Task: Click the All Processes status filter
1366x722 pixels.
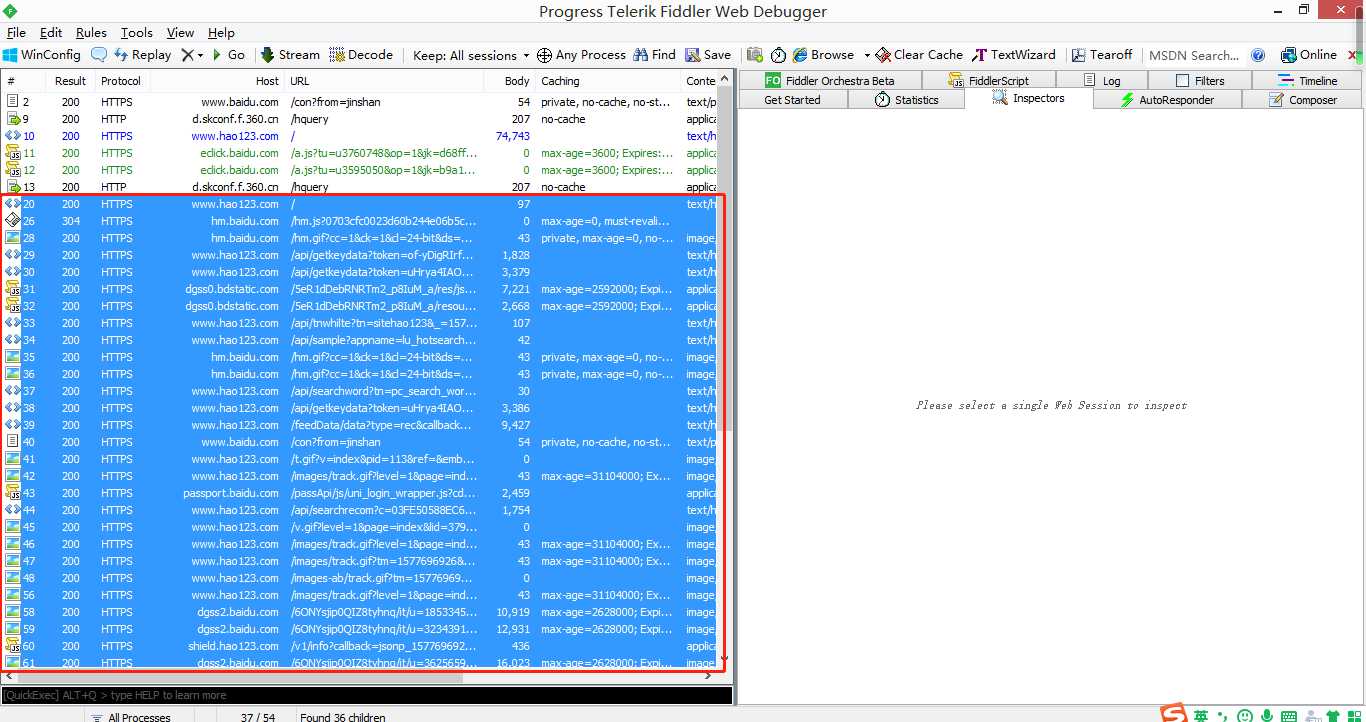Action: (x=129, y=717)
